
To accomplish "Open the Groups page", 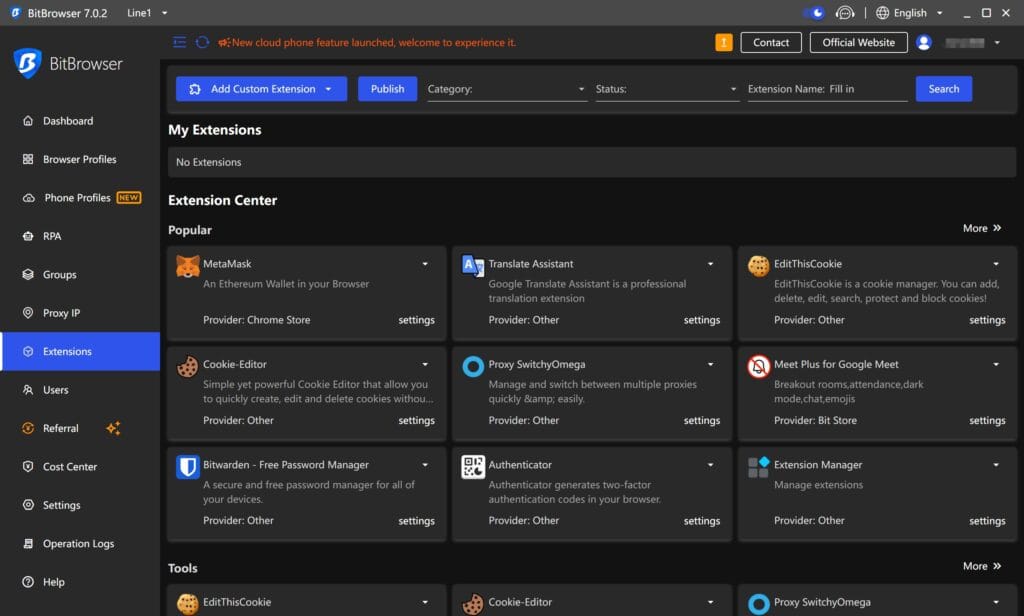I will (x=80, y=274).
